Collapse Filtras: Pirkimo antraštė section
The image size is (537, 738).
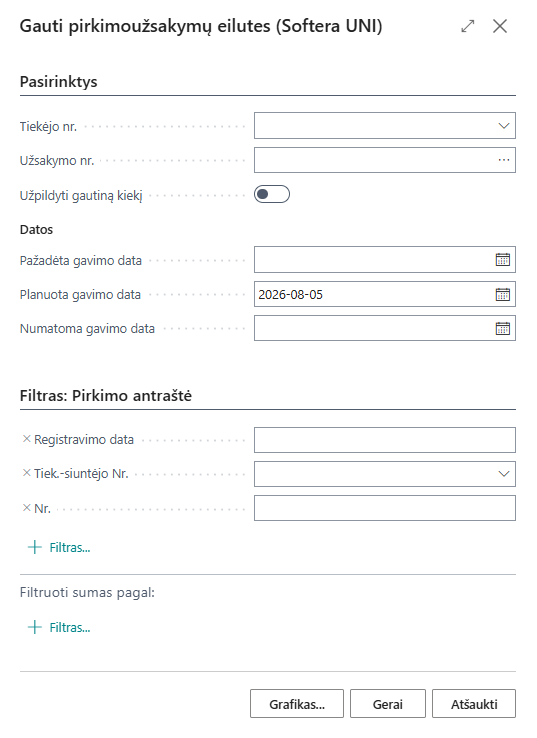tap(106, 395)
